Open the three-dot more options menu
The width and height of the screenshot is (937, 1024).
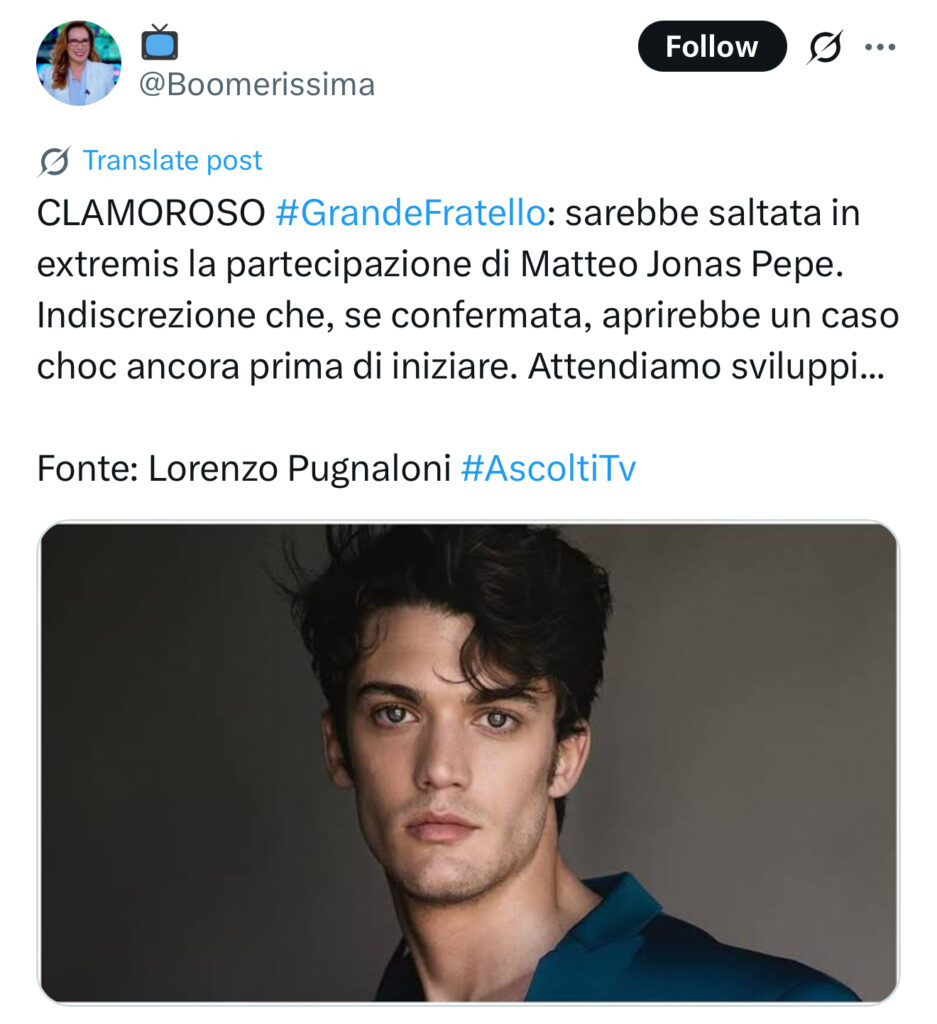[880, 47]
